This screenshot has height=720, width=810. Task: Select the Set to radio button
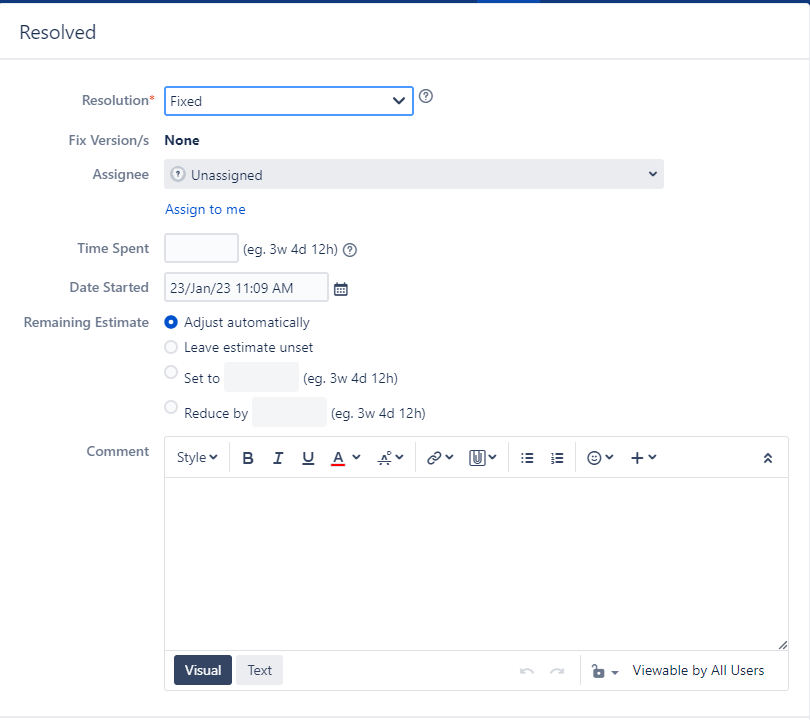[171, 372]
